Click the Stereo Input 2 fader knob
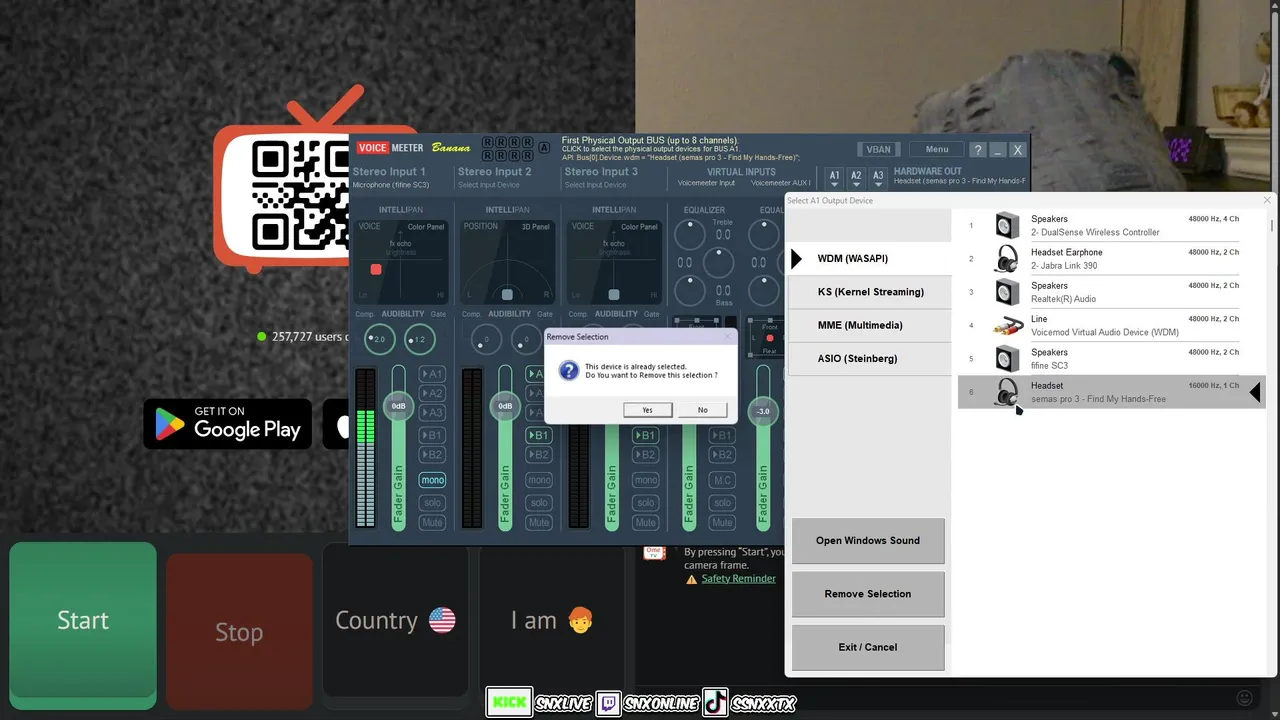The height and width of the screenshot is (720, 1280). [505, 406]
